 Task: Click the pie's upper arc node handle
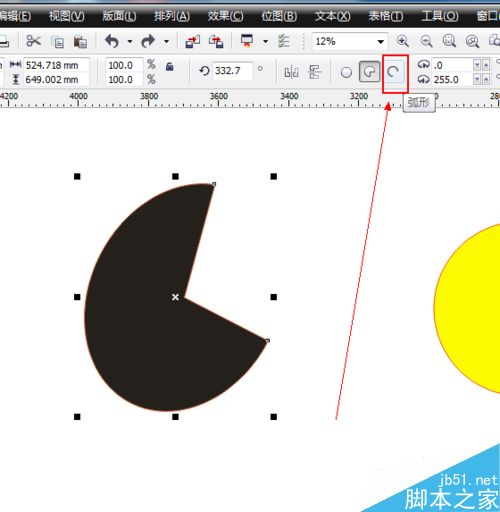(214, 184)
